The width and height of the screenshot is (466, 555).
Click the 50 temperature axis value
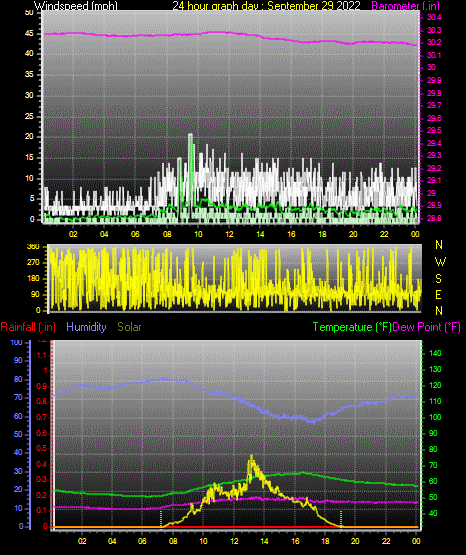(433, 498)
